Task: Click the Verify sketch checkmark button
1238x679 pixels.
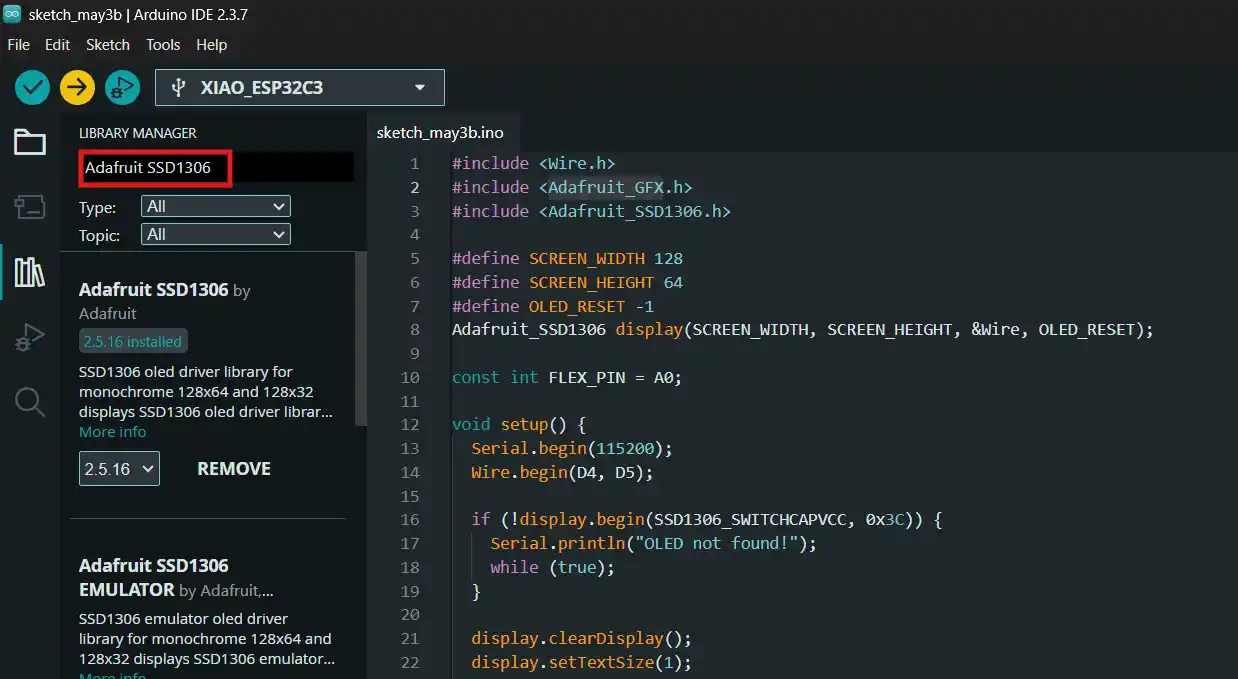Action: click(x=32, y=87)
